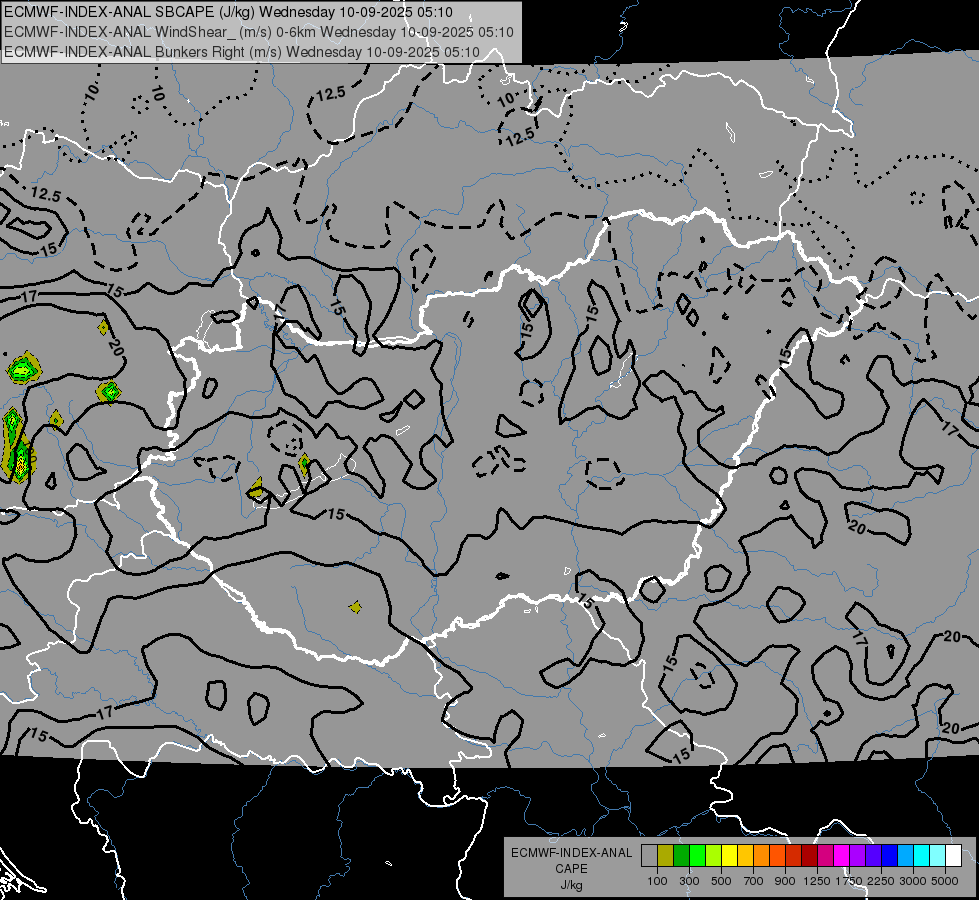
Task: Click the CAPE label in the legend
Action: pyautogui.click(x=571, y=869)
